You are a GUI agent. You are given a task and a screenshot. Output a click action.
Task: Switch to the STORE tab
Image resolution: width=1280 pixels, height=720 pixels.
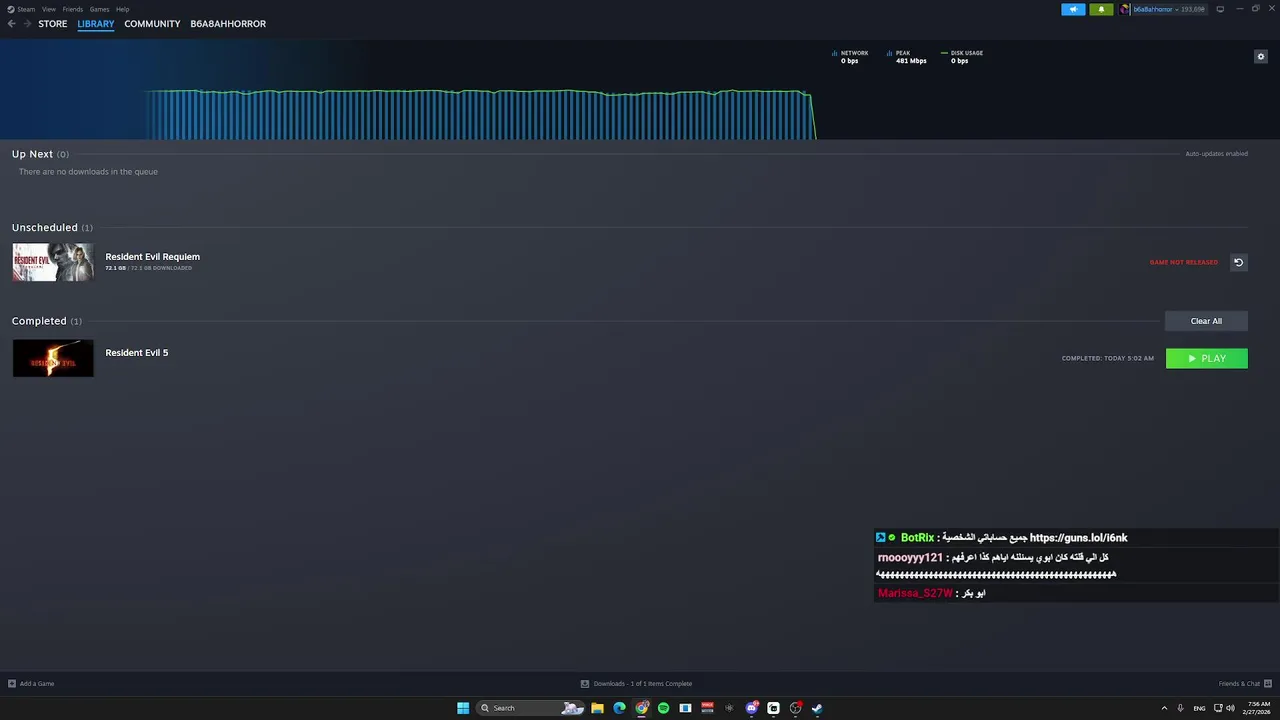pyautogui.click(x=53, y=24)
